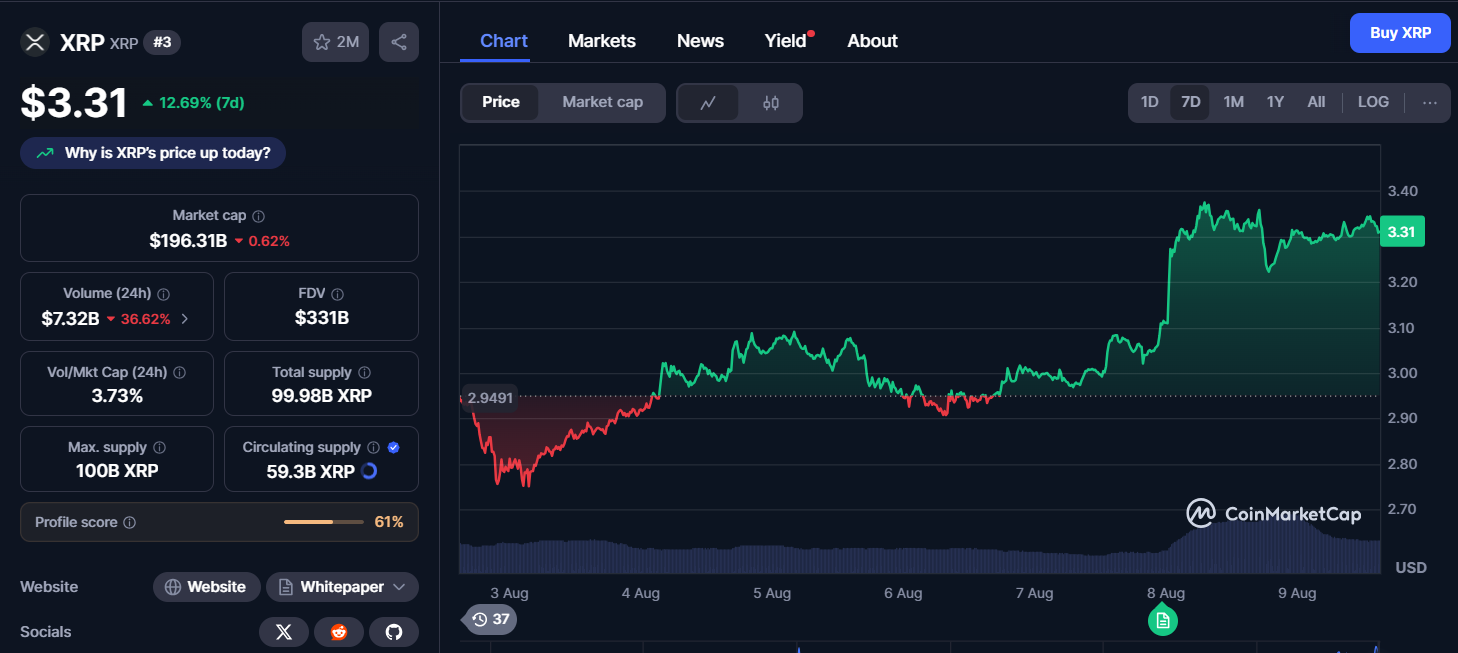Open the Chart tab
Screen dimensions: 1458x653
(x=504, y=41)
